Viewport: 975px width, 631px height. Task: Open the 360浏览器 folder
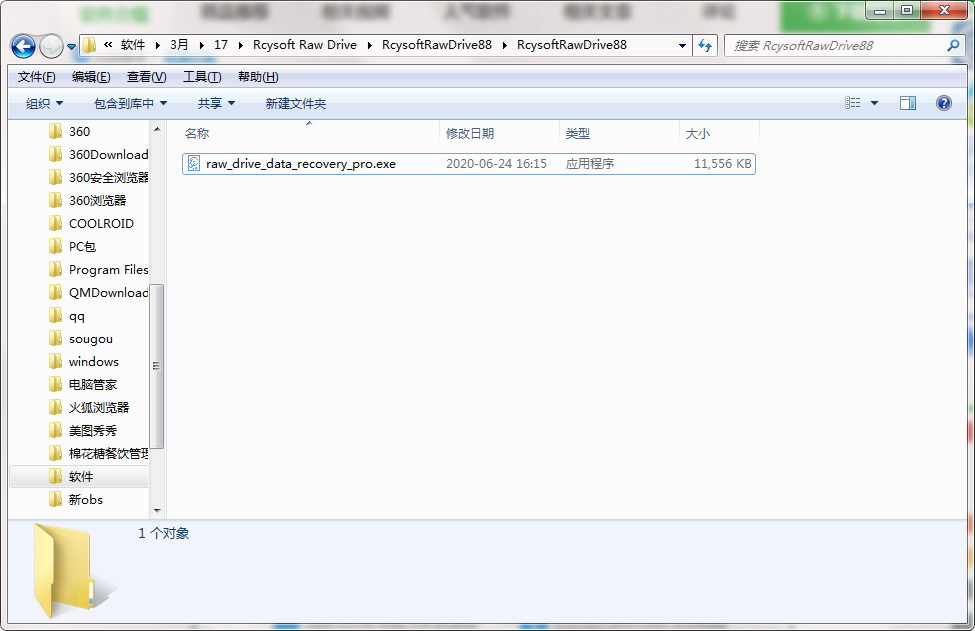[97, 201]
